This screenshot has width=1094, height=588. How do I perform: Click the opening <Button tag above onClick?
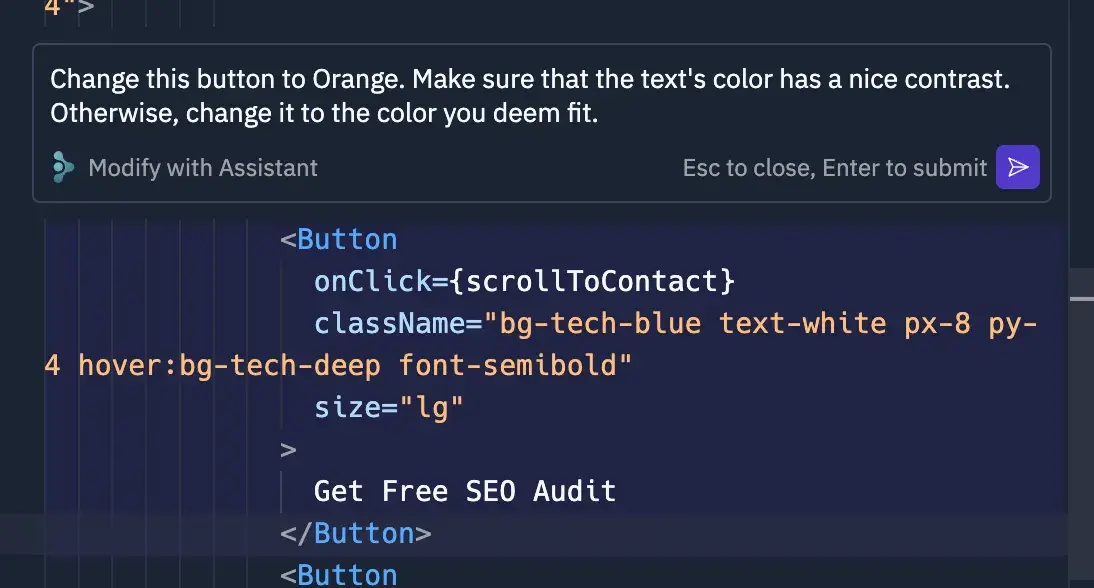[347, 240]
